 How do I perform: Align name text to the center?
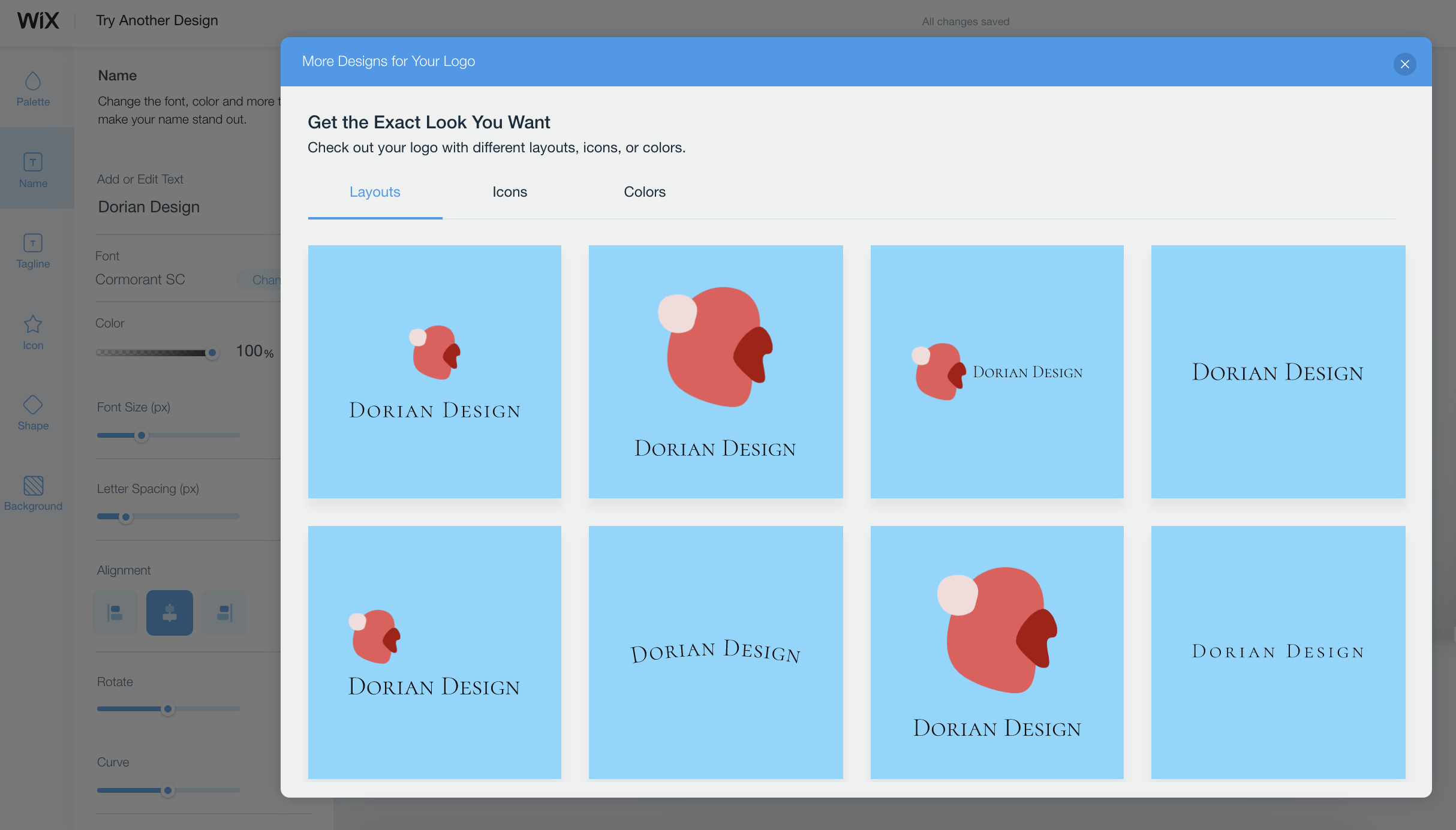point(170,612)
